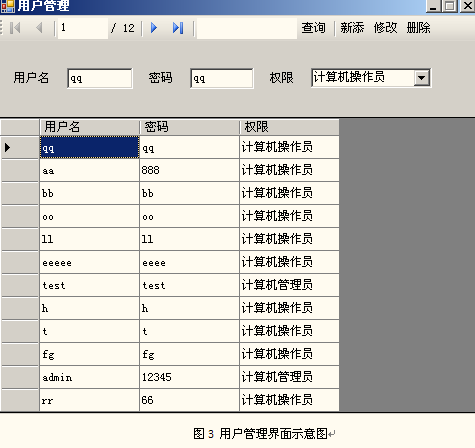Click the current row indicator arrow
The image size is (475, 448).
tap(7, 147)
